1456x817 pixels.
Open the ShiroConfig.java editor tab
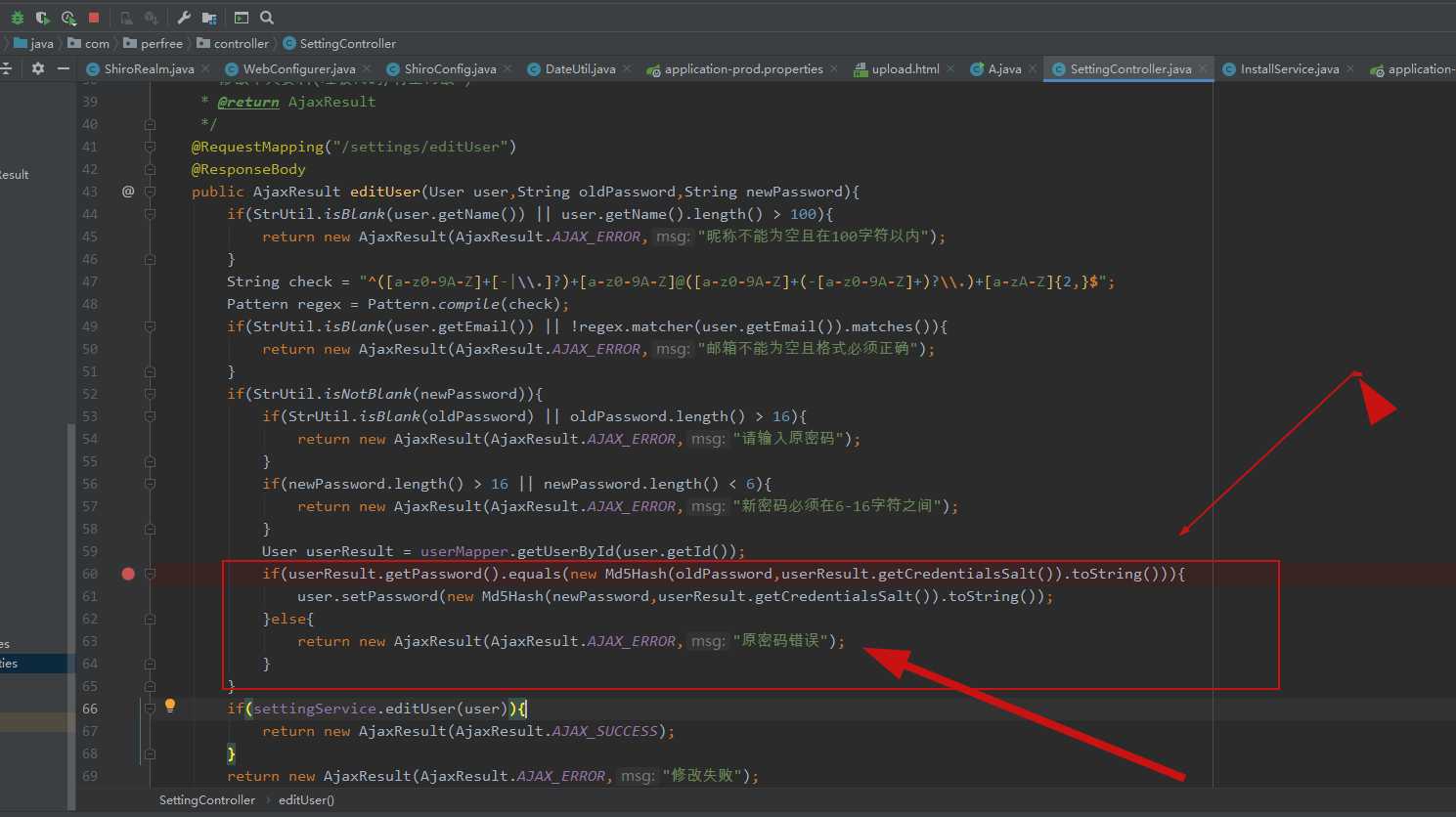click(450, 68)
